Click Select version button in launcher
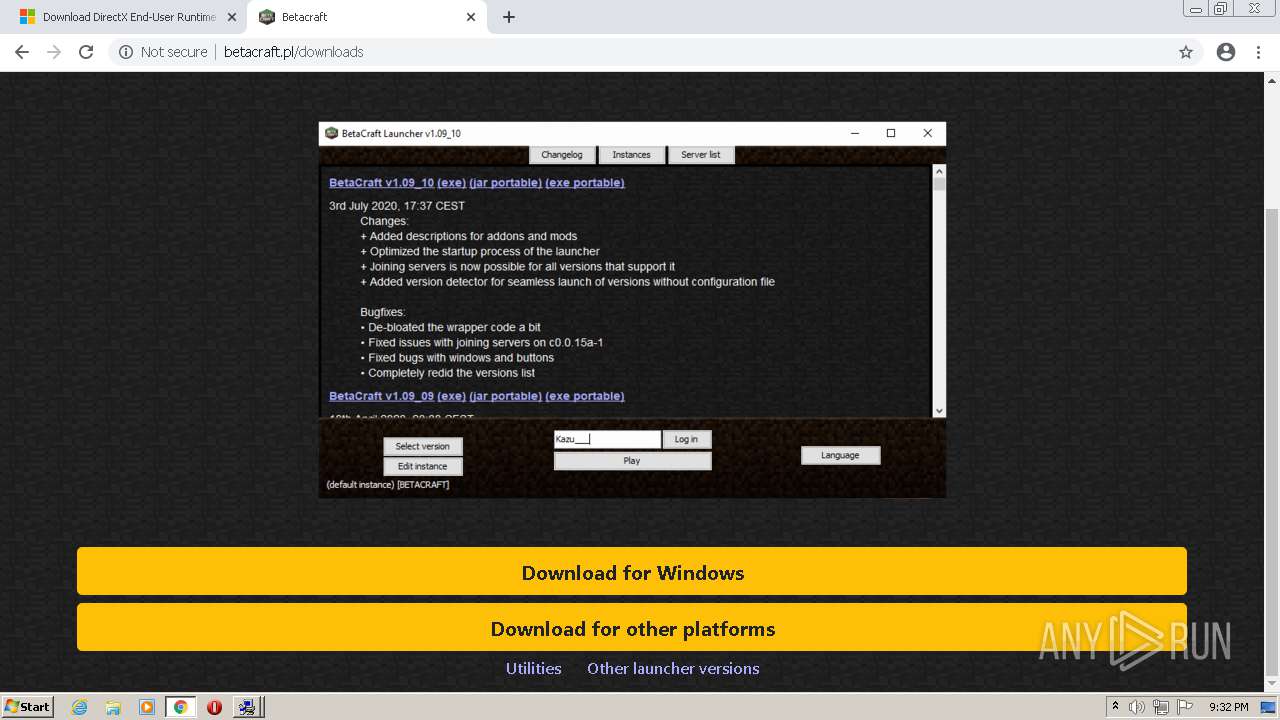The image size is (1280, 720). click(422, 447)
